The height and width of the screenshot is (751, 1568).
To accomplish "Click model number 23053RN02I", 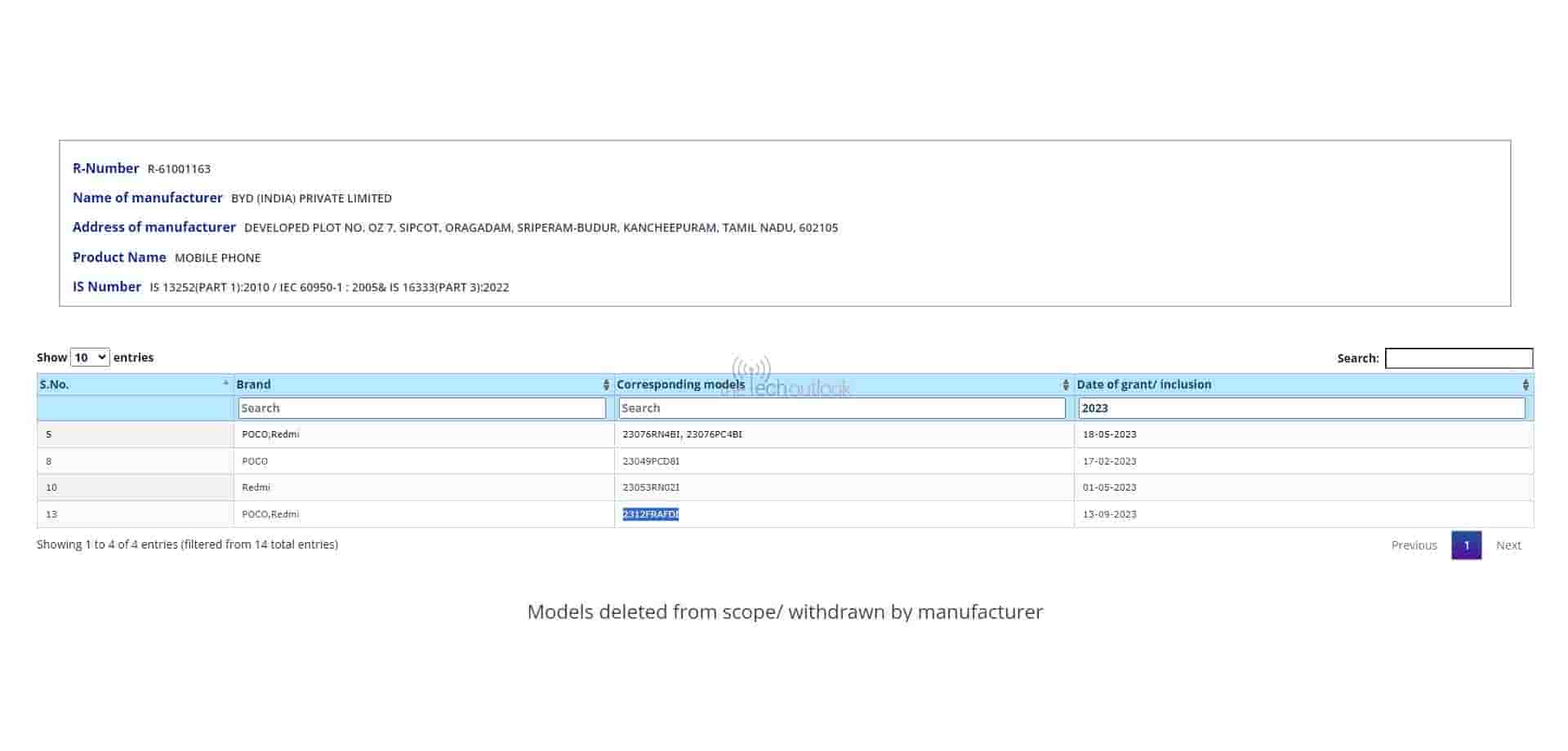I will (x=651, y=487).
